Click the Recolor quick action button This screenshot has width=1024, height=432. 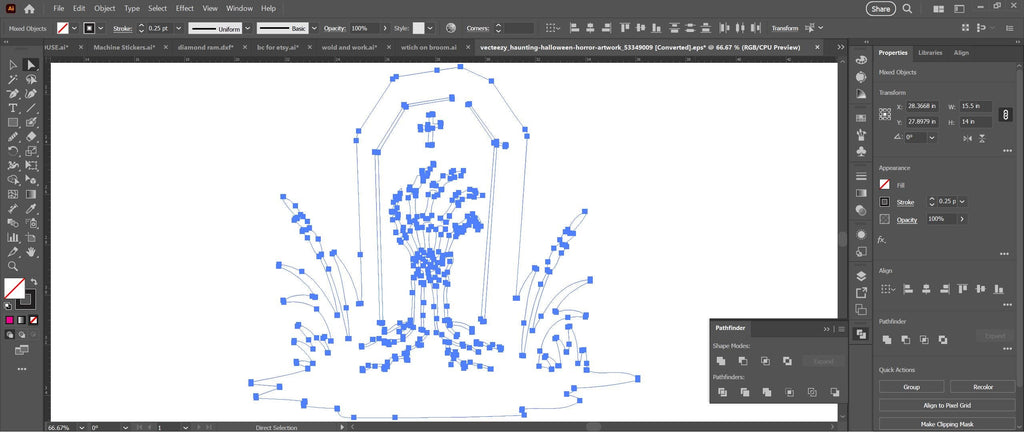pyautogui.click(x=982, y=387)
